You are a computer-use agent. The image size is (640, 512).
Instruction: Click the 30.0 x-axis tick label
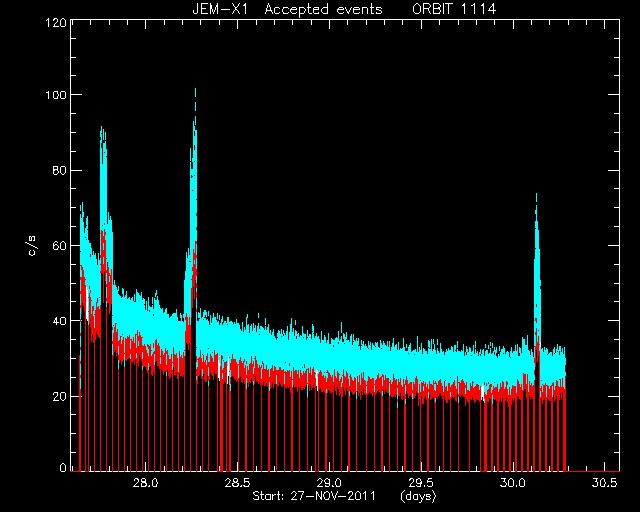[513, 483]
